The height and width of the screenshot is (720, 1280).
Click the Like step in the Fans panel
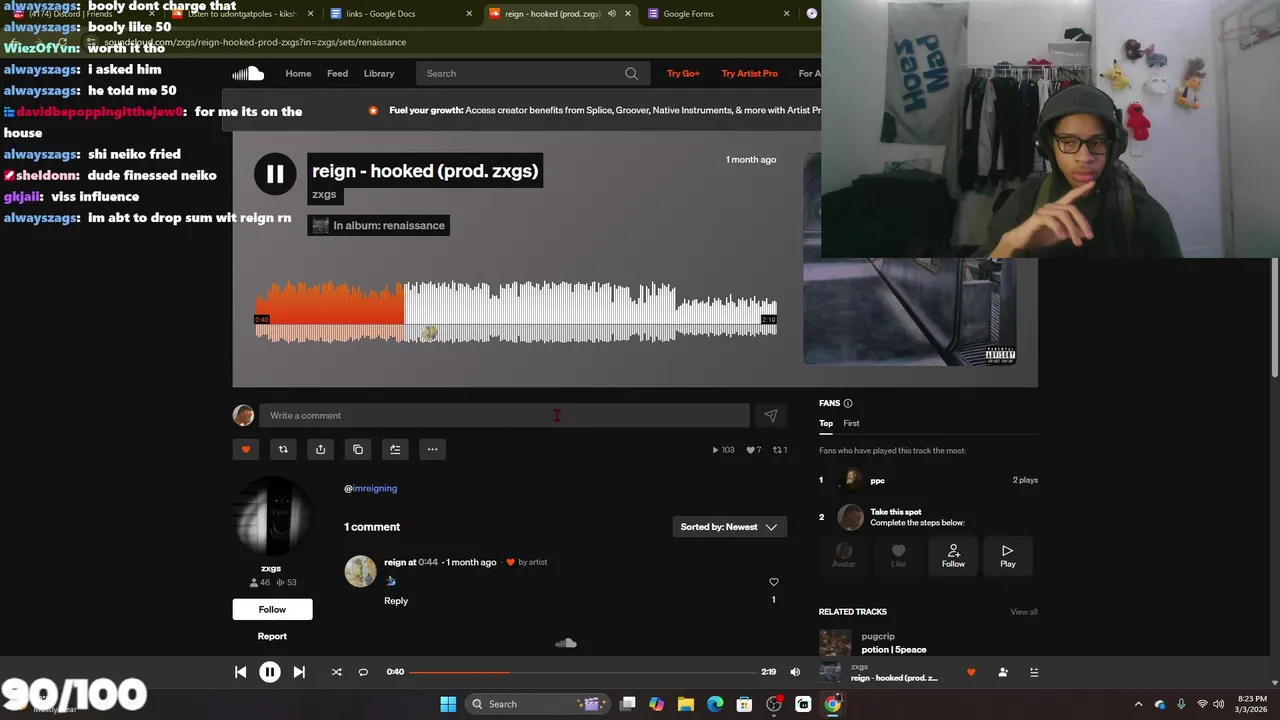point(898,555)
